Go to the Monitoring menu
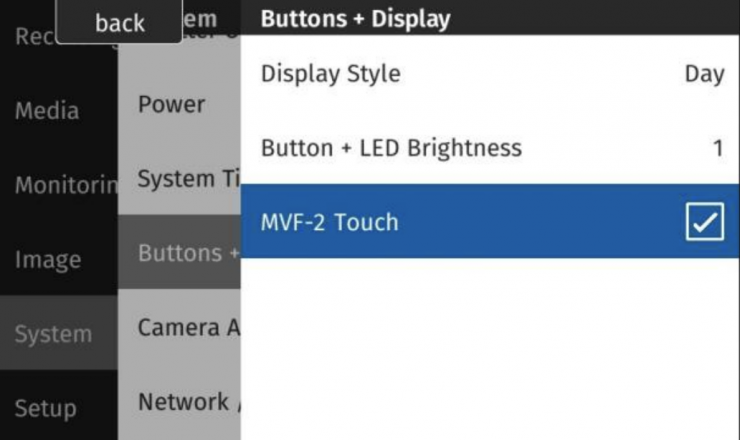740x440 pixels. pos(58,185)
